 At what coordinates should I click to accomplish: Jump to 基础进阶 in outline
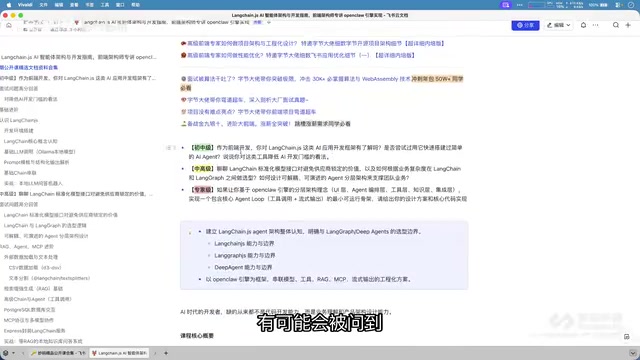coord(9,110)
